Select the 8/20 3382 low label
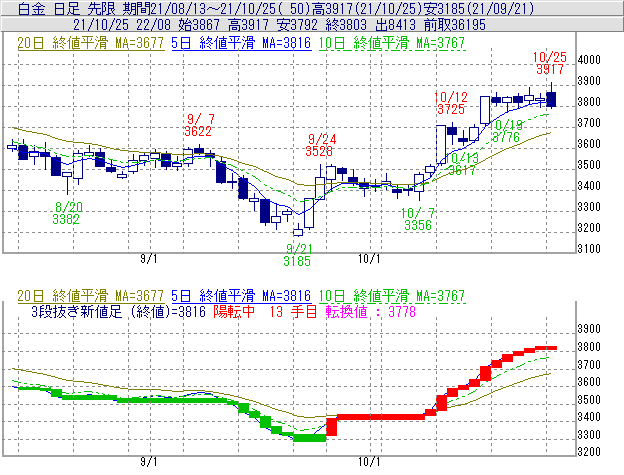Image resolution: width=624 pixels, height=475 pixels. point(67,213)
